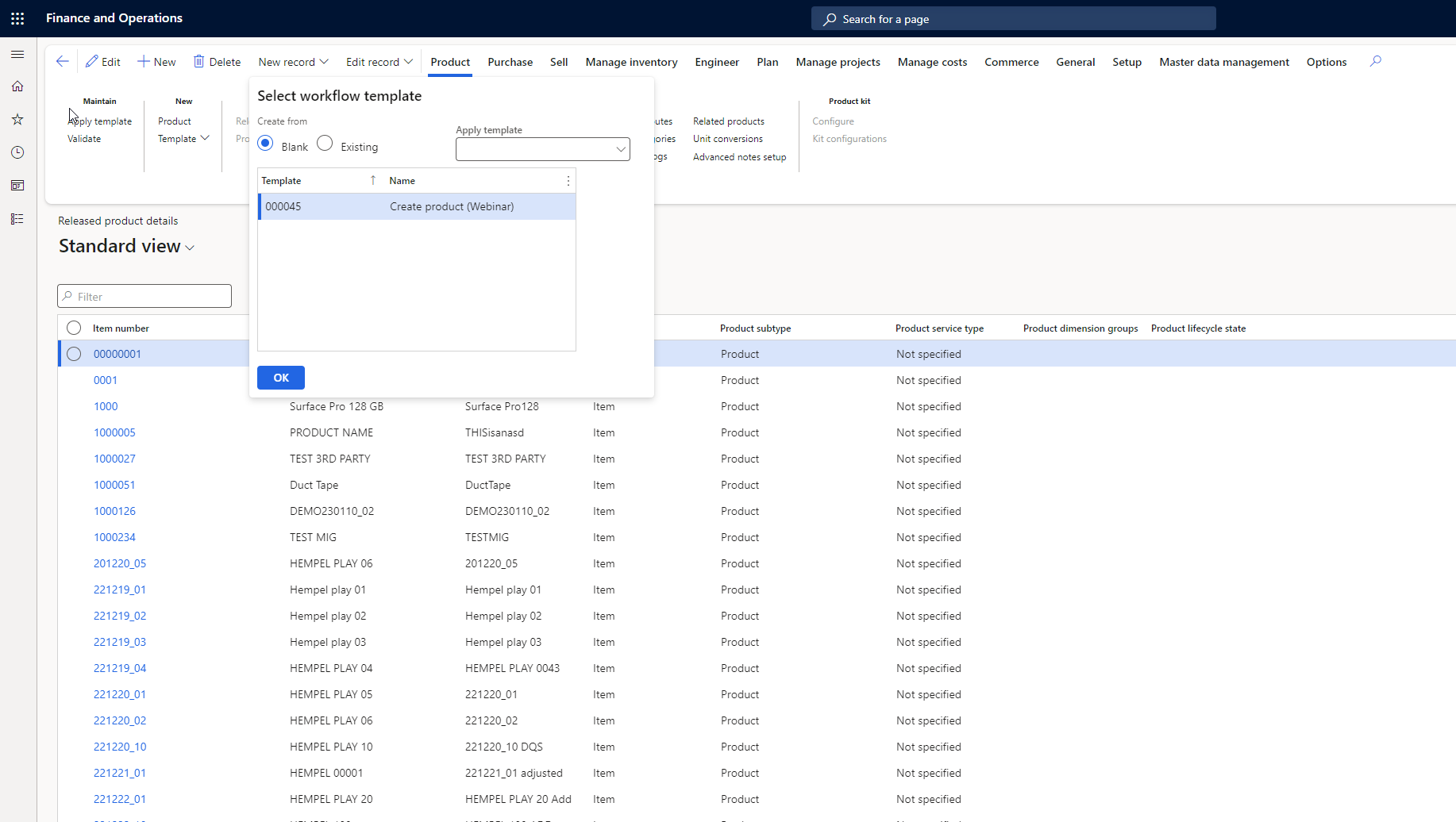The image size is (1456, 822).
Task: Open item number 221220_10 link
Action: pyautogui.click(x=120, y=747)
